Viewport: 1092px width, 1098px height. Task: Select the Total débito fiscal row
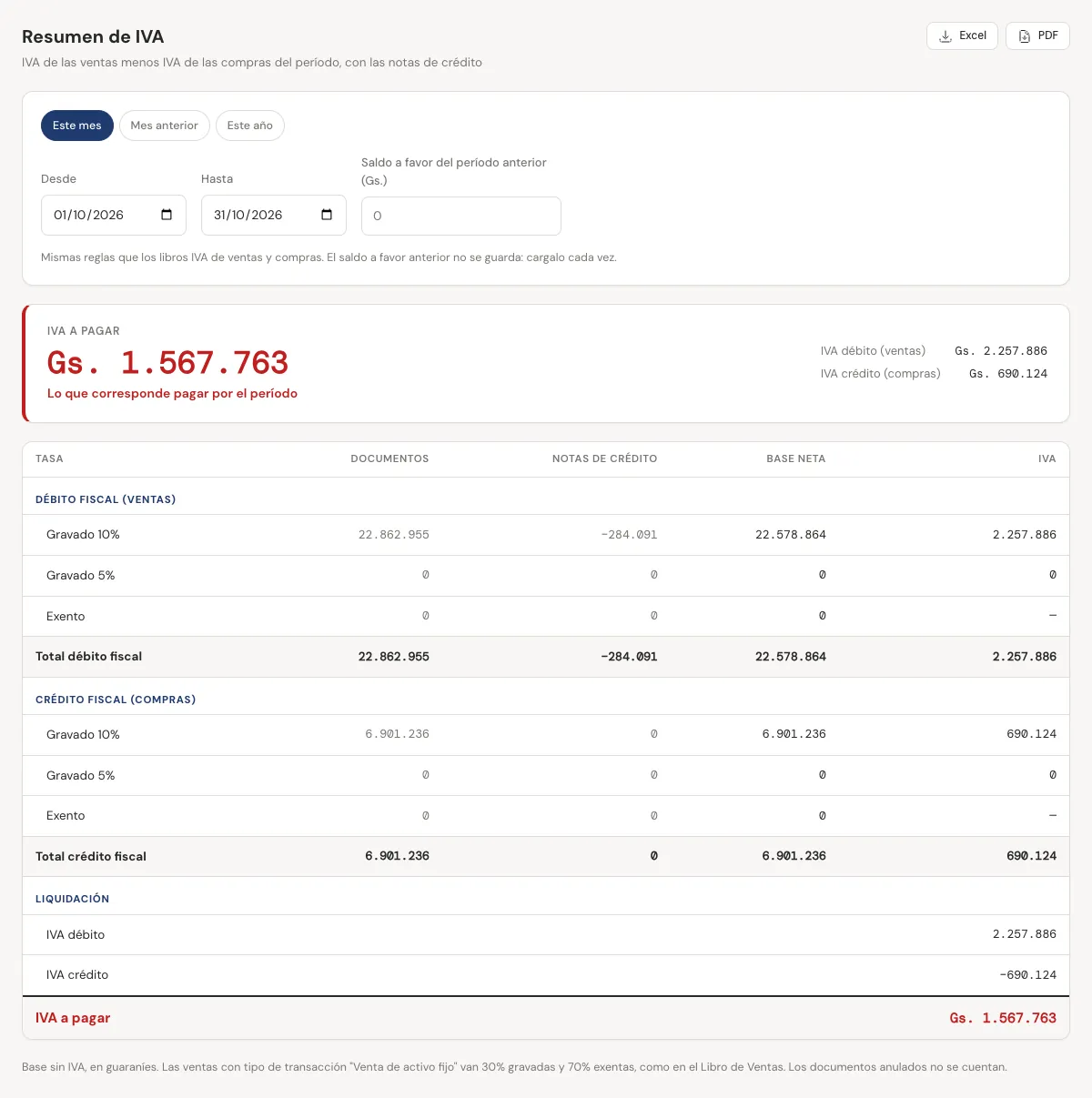click(546, 657)
